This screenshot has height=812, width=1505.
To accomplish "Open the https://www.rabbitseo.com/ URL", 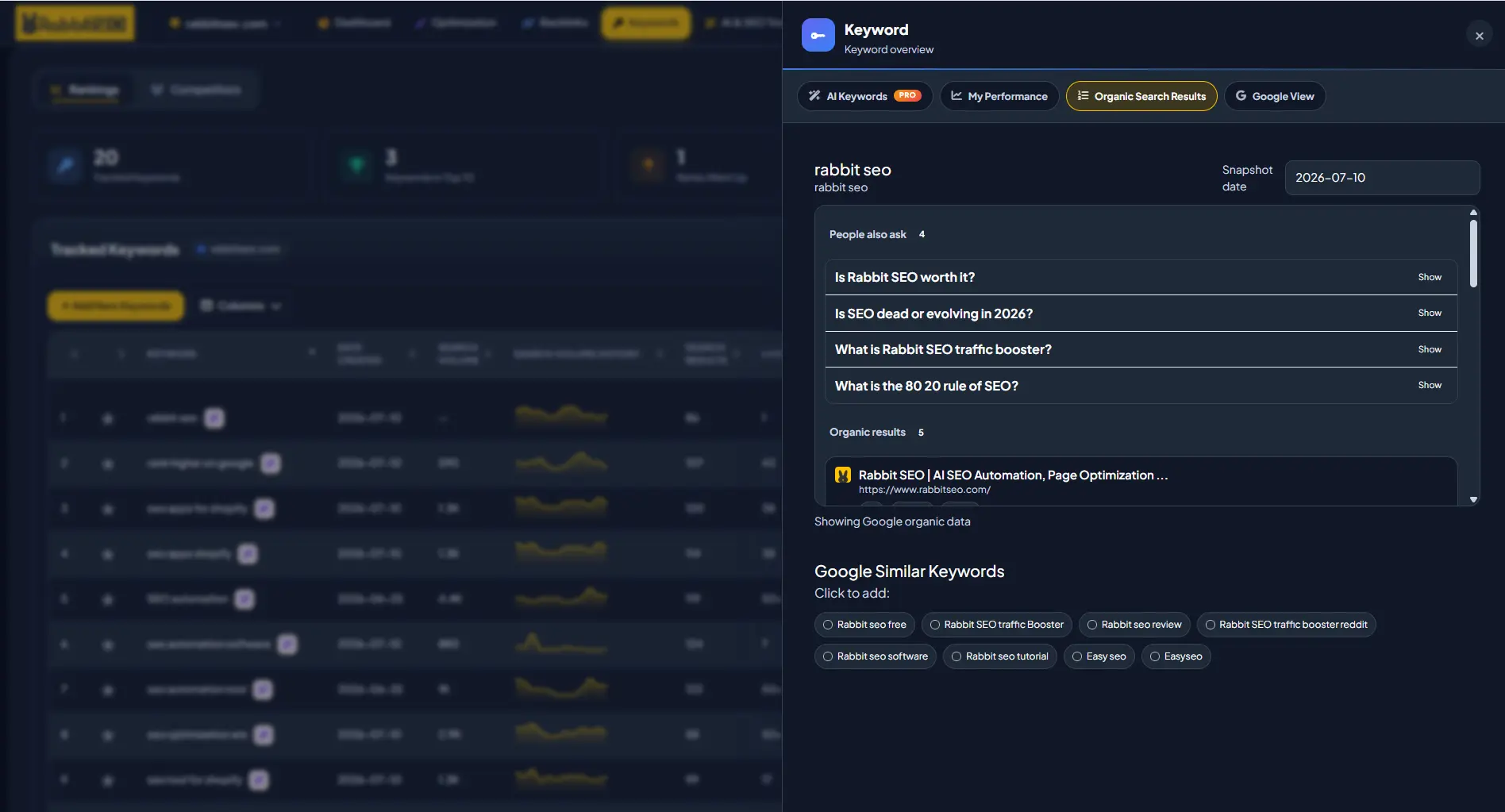I will 925,490.
